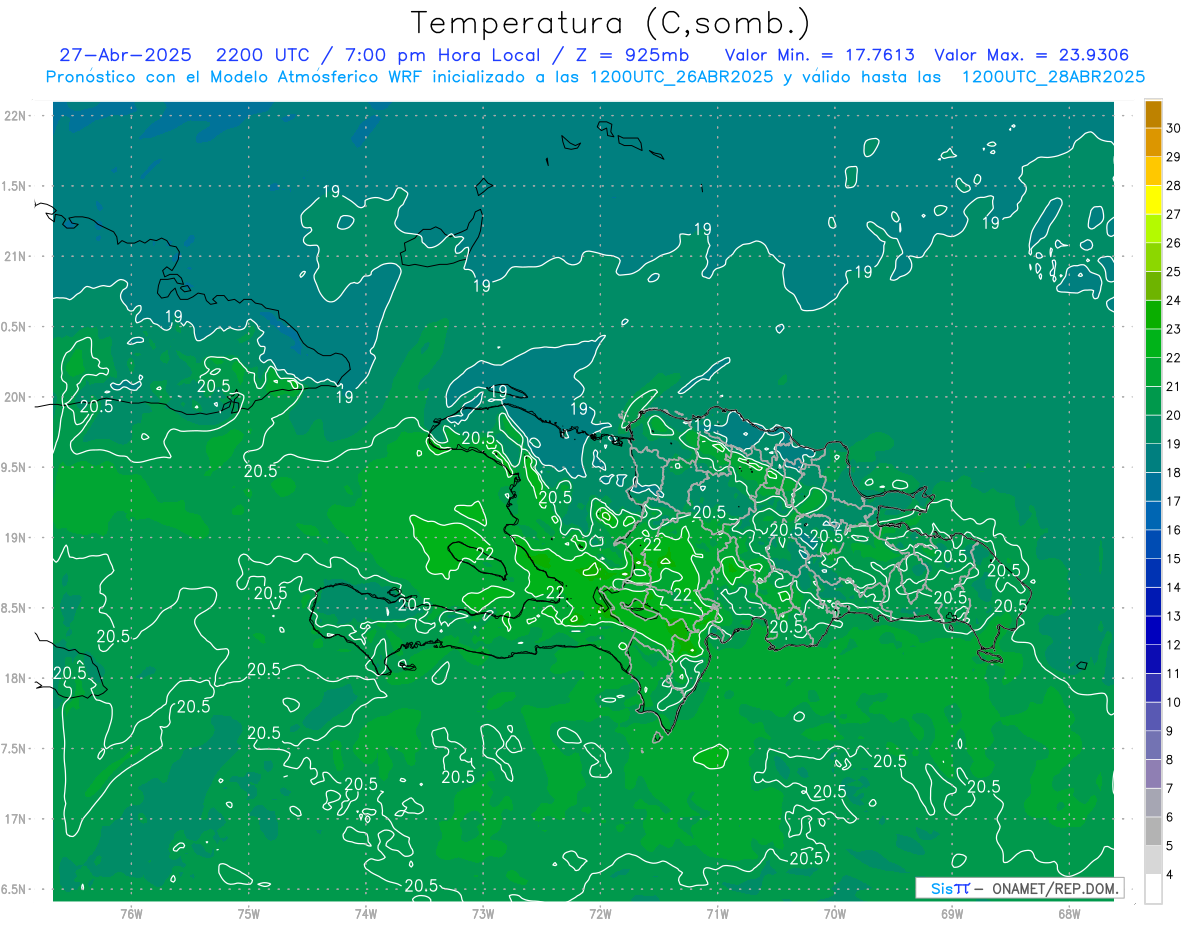Click the colorbar label "30"

click(x=1174, y=128)
